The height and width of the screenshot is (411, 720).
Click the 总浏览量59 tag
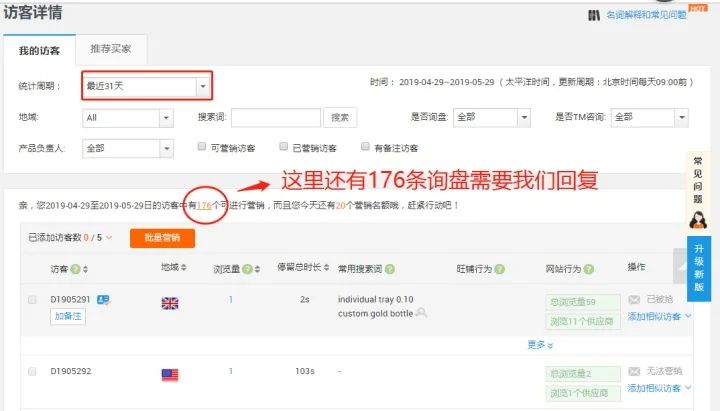point(583,302)
